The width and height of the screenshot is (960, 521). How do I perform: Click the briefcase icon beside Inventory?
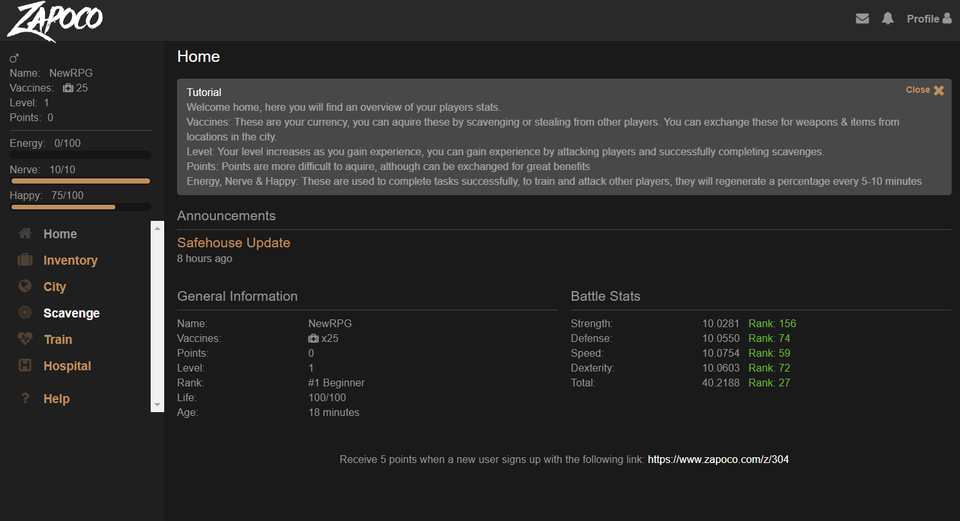click(x=25, y=260)
